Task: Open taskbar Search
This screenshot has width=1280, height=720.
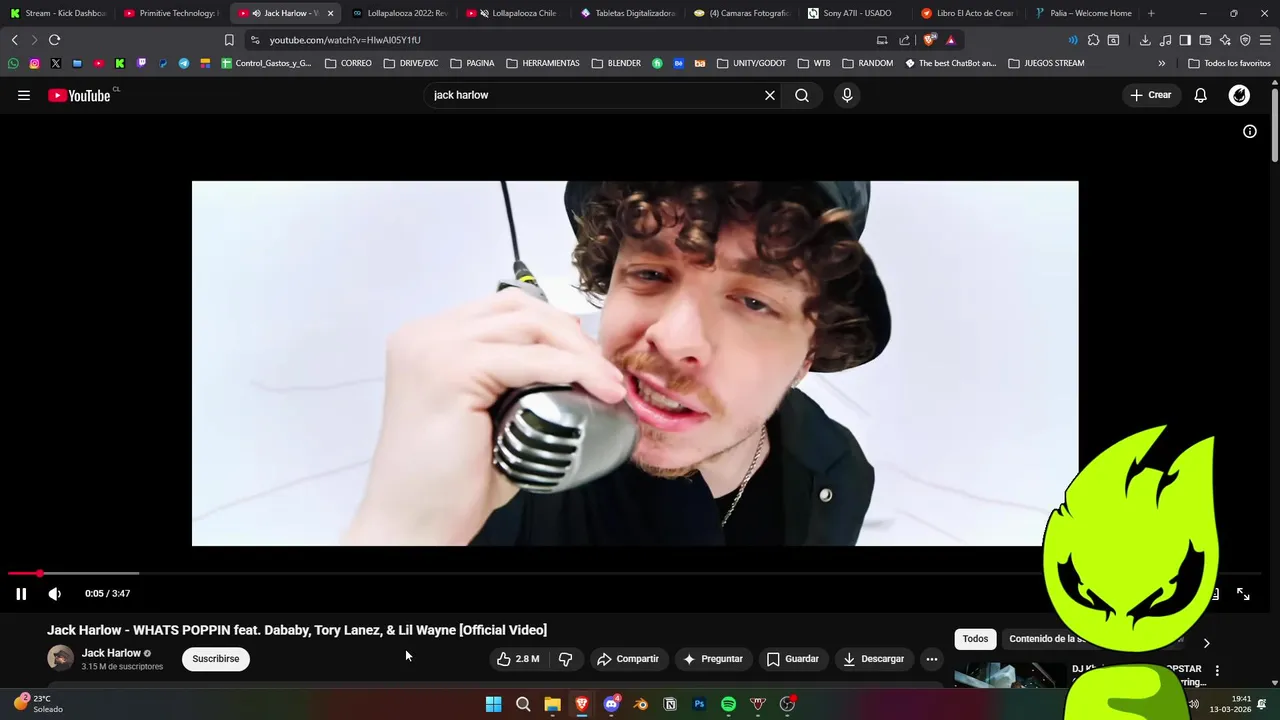Action: click(523, 704)
